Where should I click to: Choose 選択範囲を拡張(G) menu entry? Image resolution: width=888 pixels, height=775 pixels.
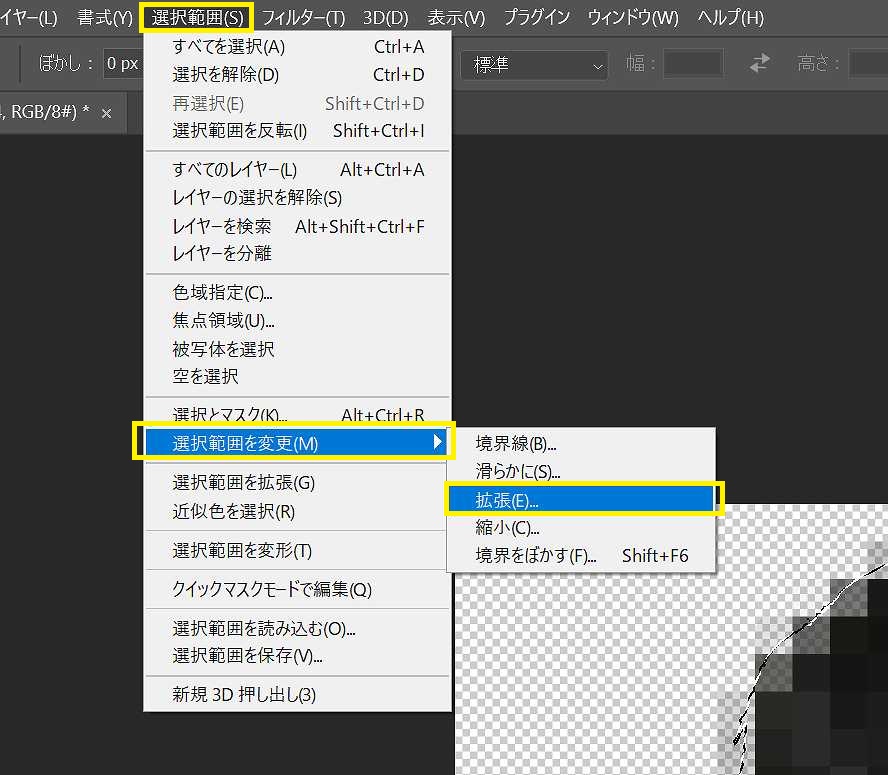click(x=298, y=483)
